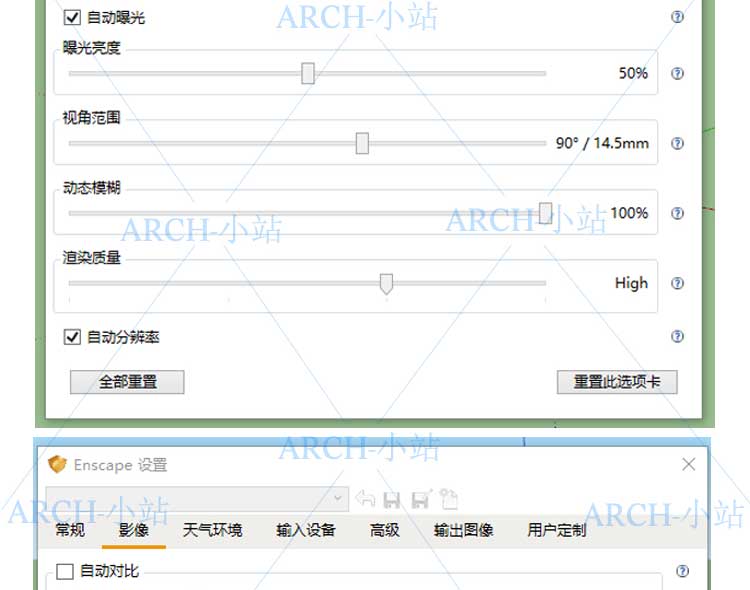This screenshot has height=590, width=750.
Task: Click the 重置此选项卡 button
Action: click(616, 381)
